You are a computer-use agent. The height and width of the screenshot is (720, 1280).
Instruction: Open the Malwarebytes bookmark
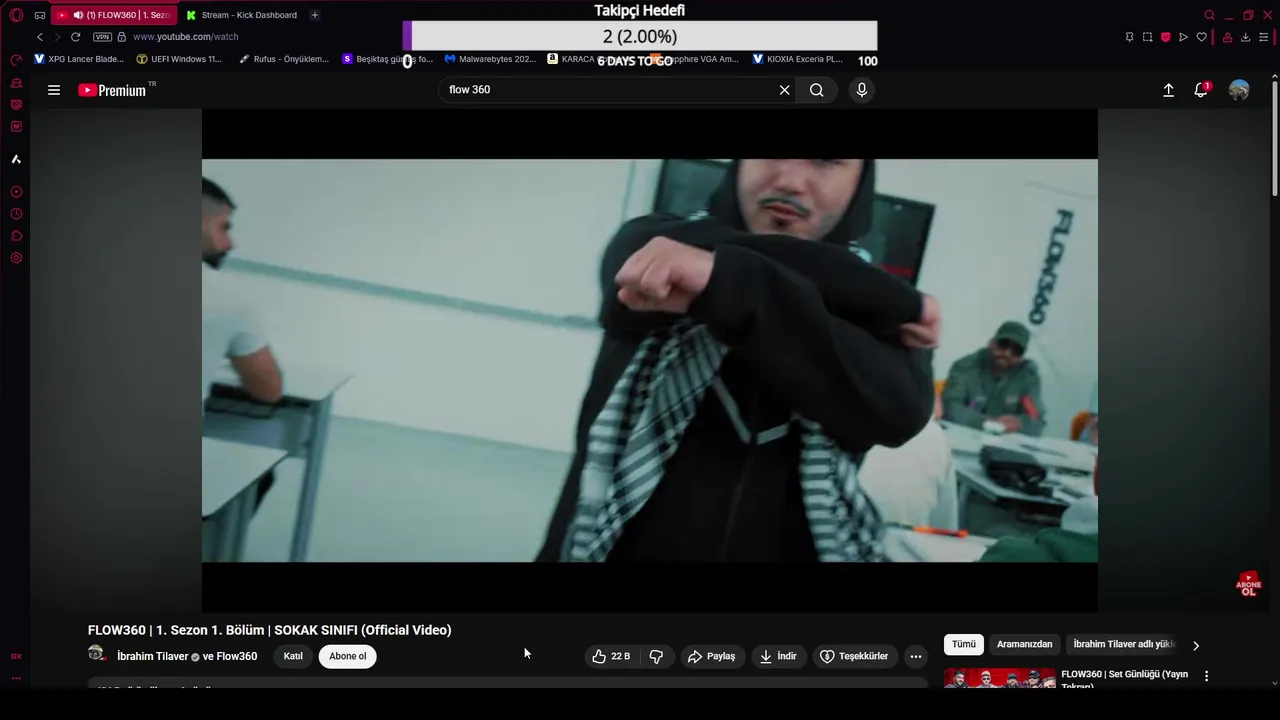[490, 59]
